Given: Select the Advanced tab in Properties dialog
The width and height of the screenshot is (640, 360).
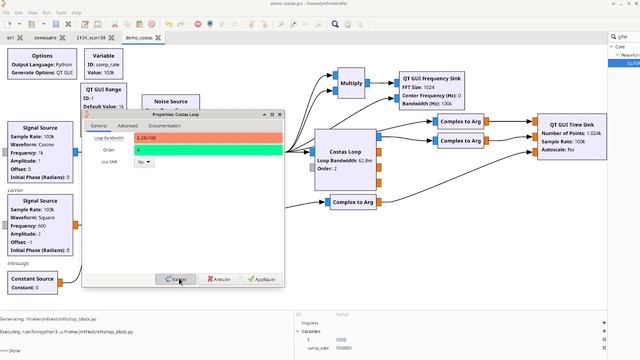Looking at the screenshot, I should (127, 126).
